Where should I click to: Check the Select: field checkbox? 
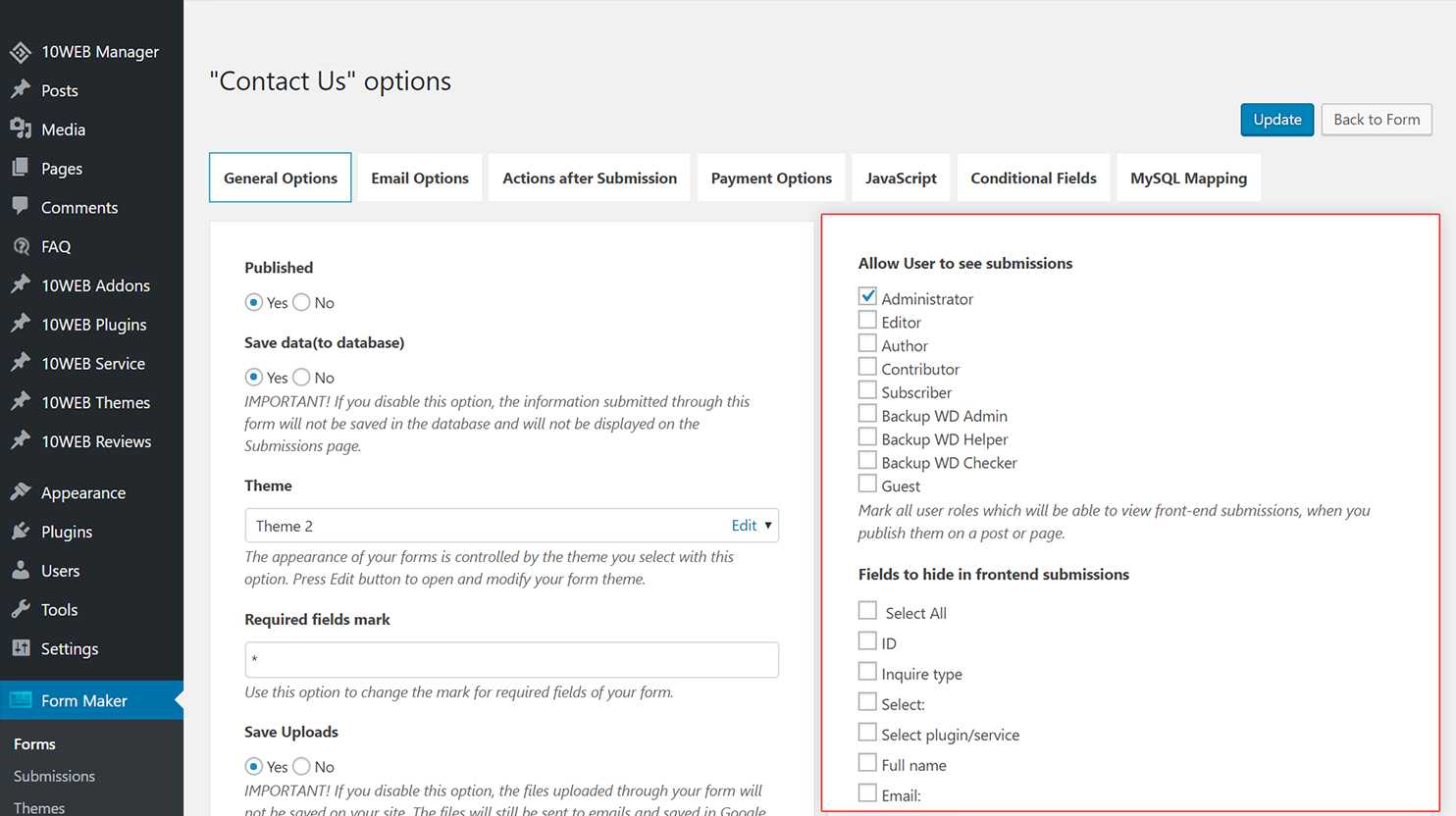click(x=867, y=702)
